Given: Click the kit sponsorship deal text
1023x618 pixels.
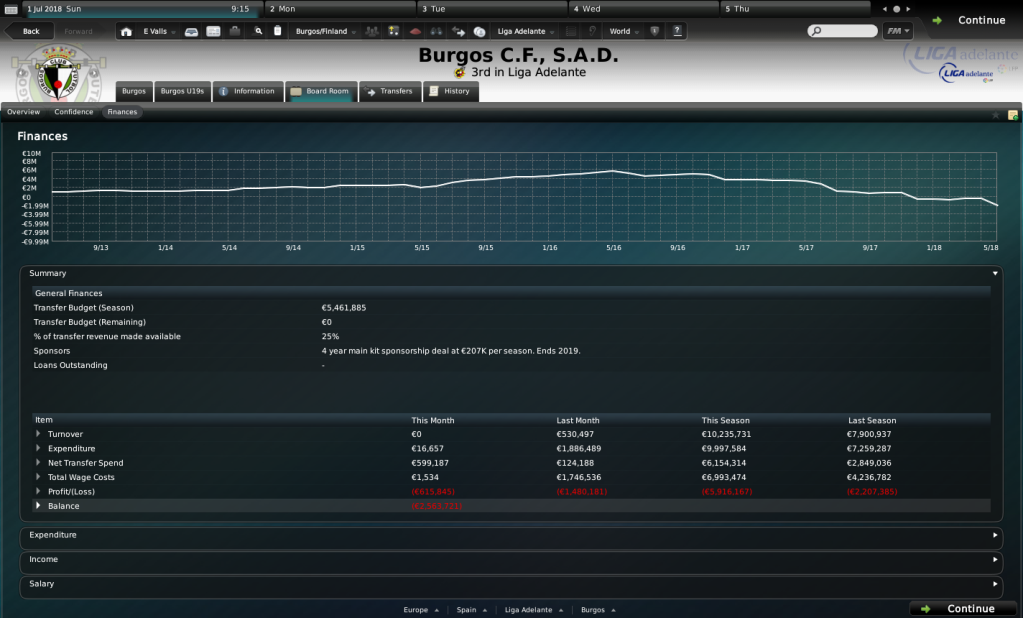Looking at the screenshot, I should pyautogui.click(x=451, y=351).
